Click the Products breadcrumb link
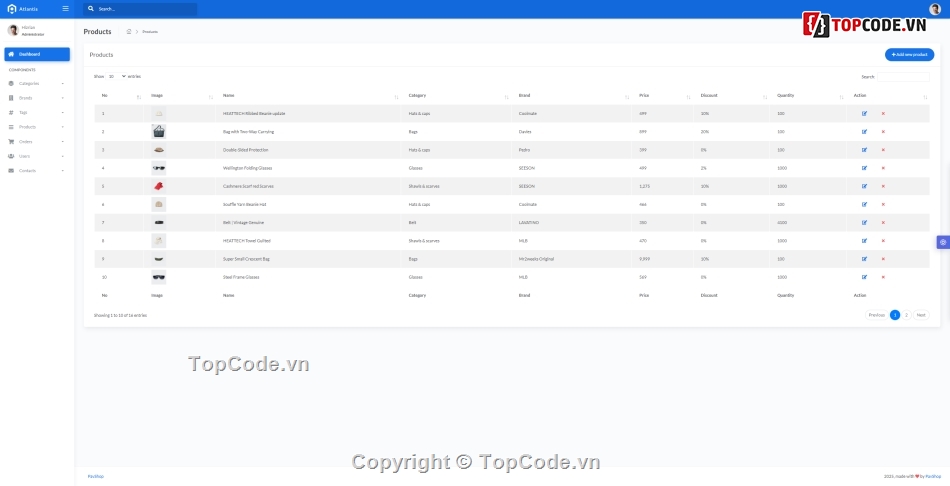 point(150,32)
